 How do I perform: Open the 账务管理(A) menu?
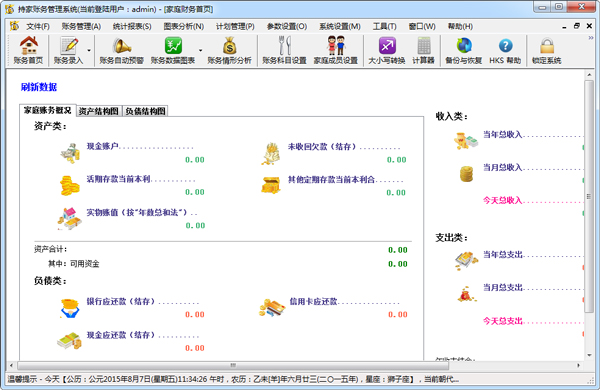coord(81,26)
